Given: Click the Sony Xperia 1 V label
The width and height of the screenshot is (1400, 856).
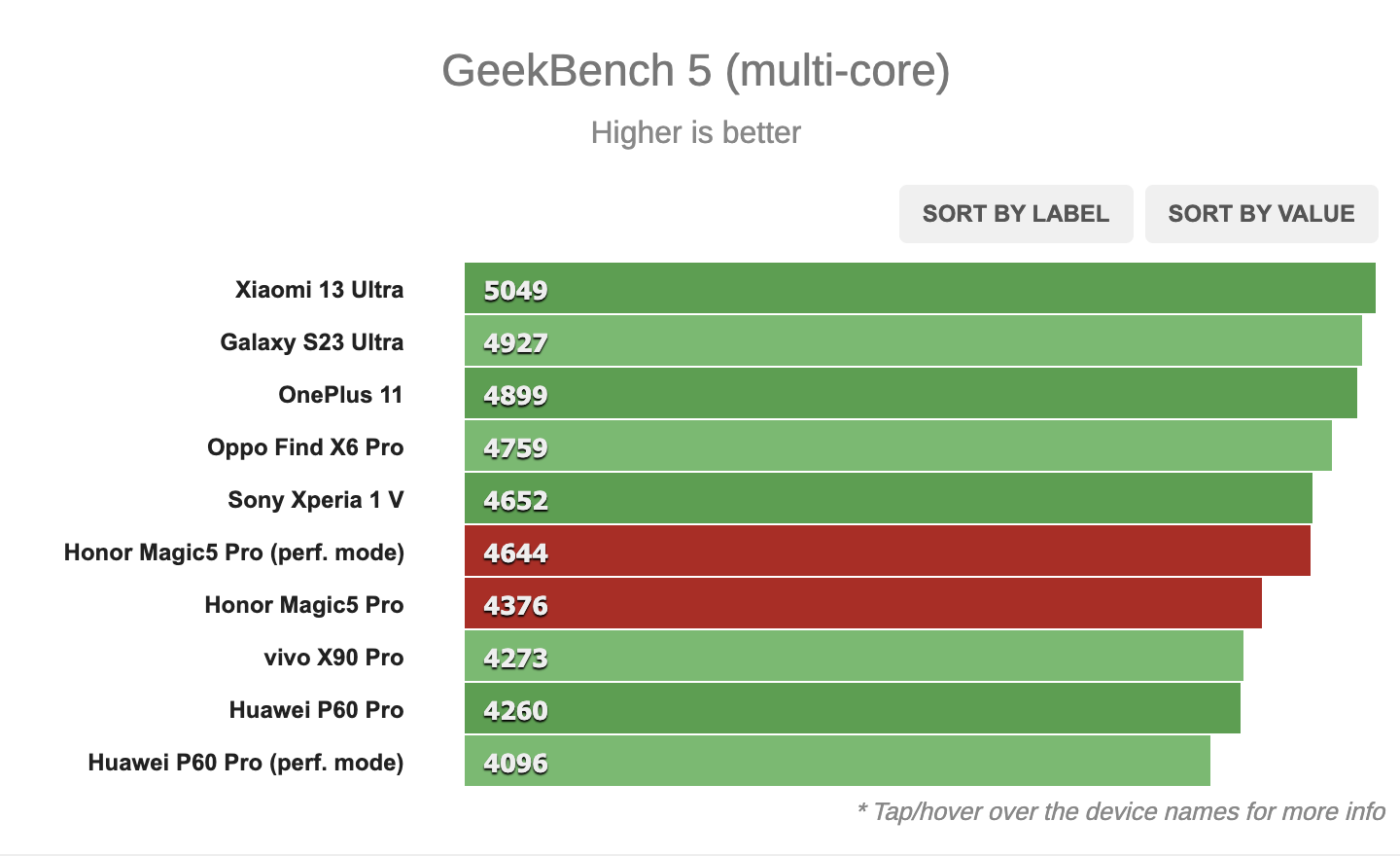Looking at the screenshot, I should tap(315, 500).
